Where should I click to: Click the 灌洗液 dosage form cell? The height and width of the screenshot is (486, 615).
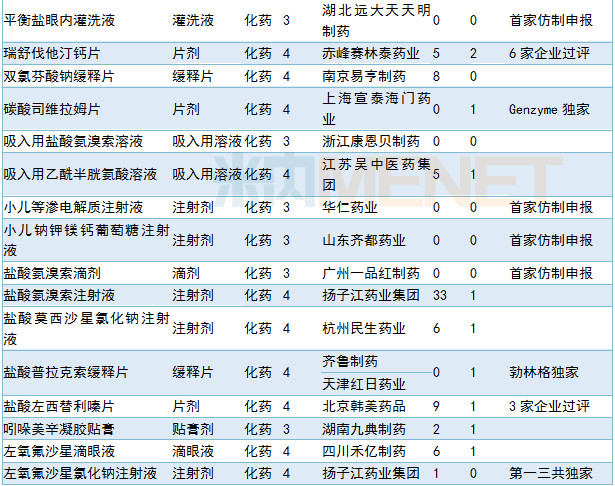point(193,20)
